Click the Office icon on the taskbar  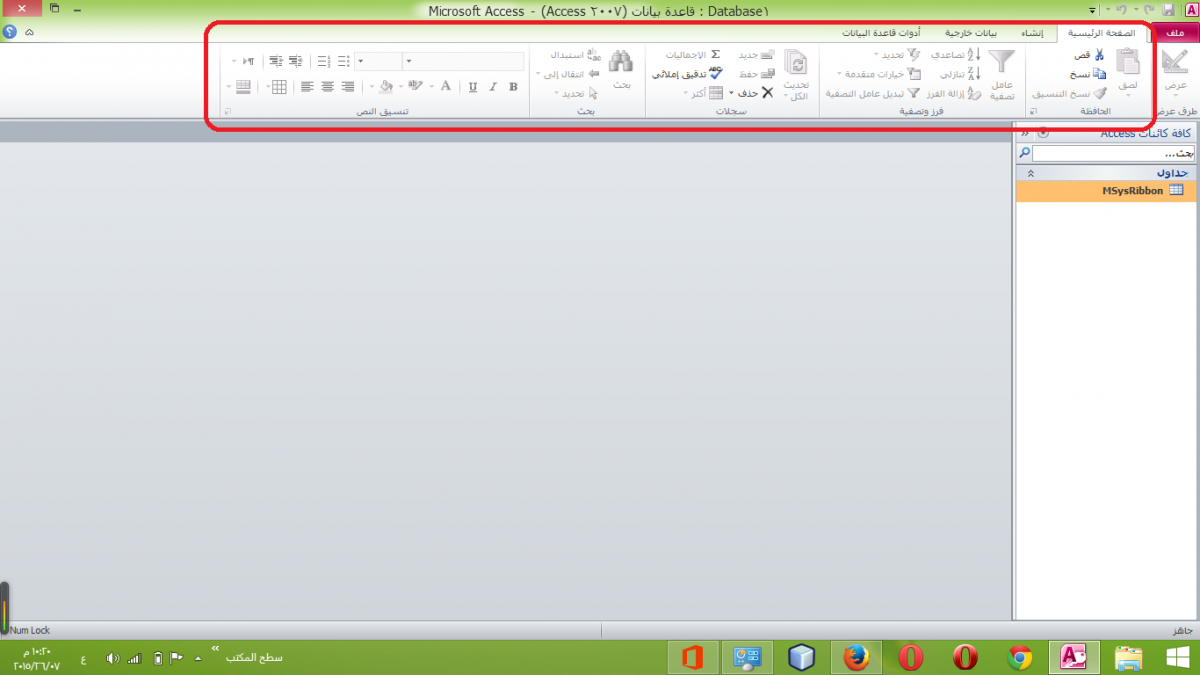click(x=692, y=657)
